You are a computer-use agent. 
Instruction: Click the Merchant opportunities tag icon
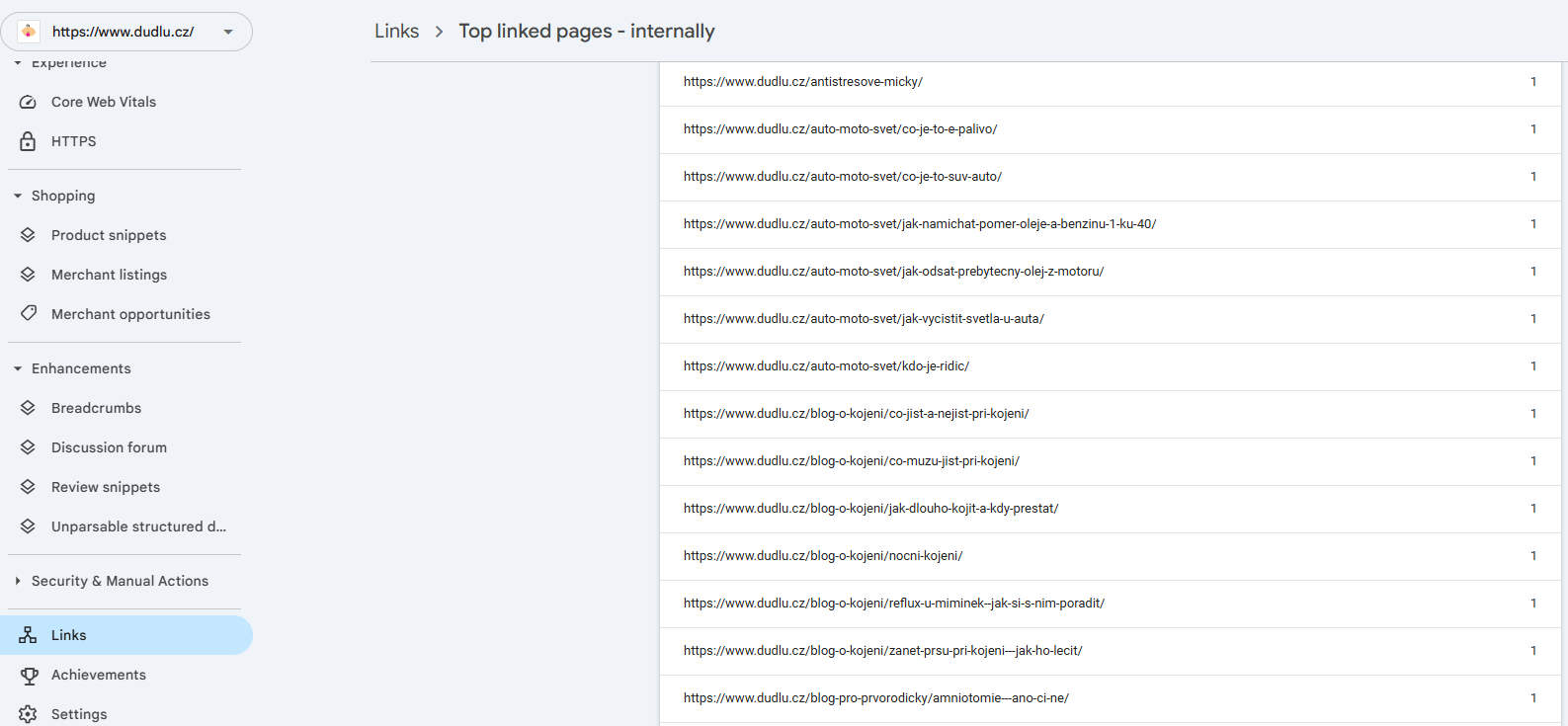coord(28,314)
